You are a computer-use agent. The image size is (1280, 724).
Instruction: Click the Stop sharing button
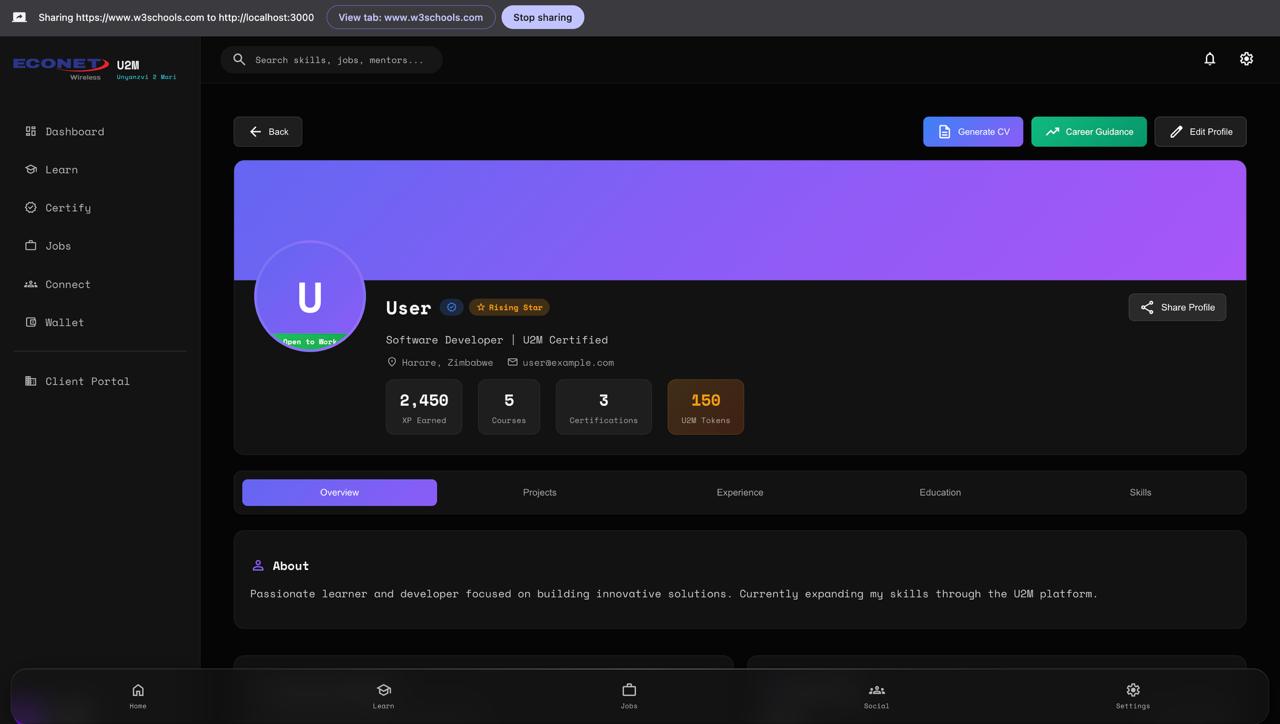point(543,17)
